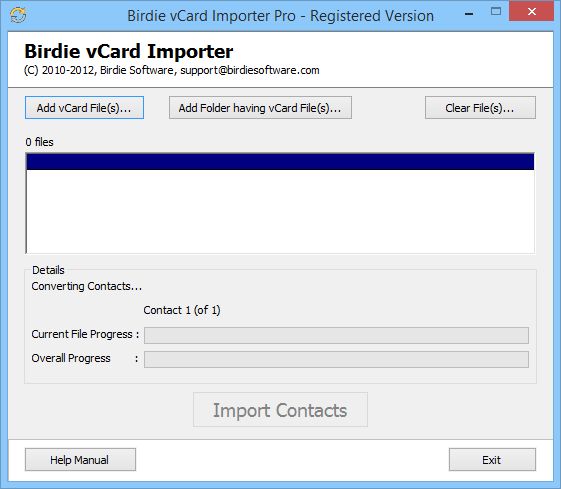Click the Birdie vCard Importer heading

click(129, 51)
